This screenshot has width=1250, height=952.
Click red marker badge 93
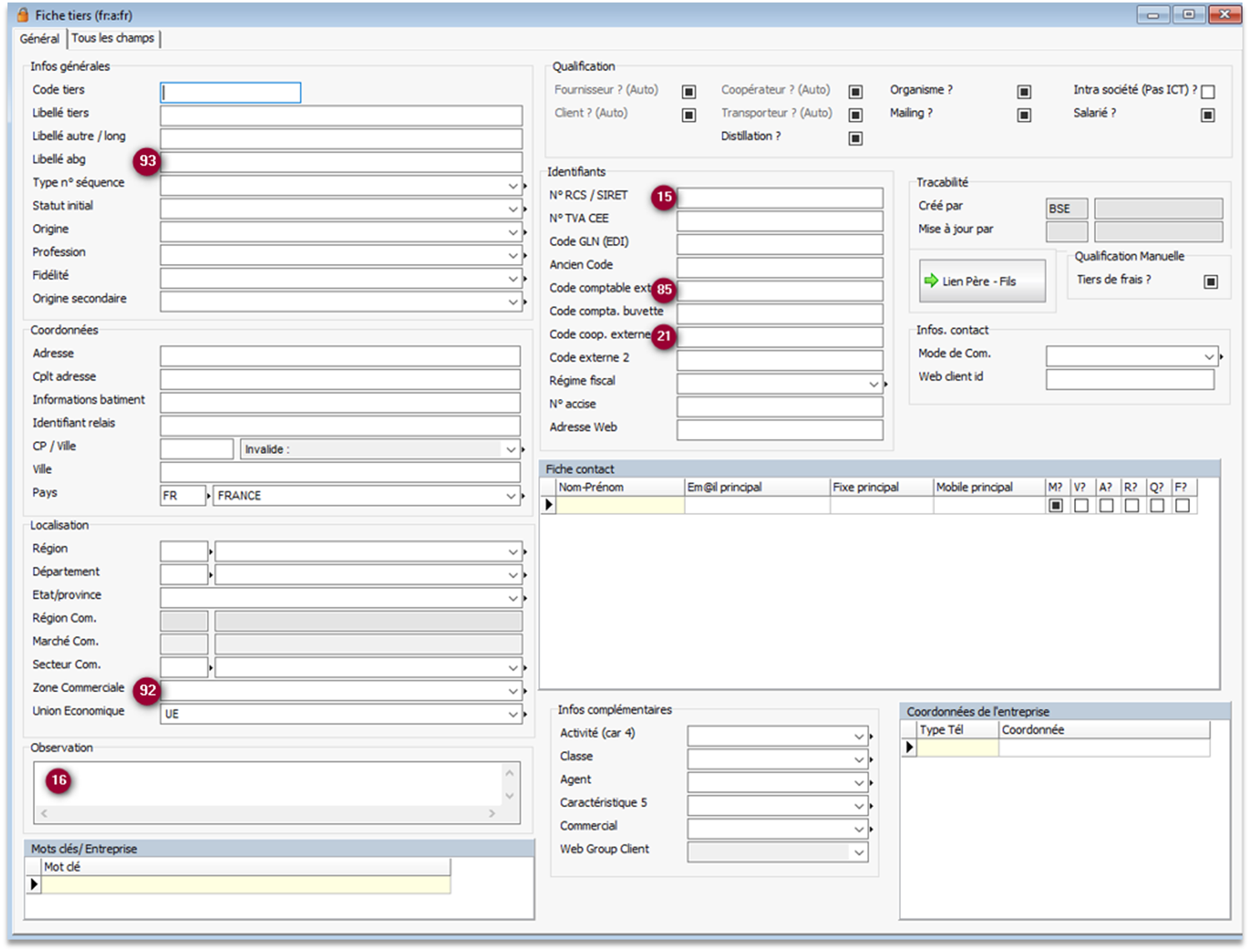click(147, 161)
